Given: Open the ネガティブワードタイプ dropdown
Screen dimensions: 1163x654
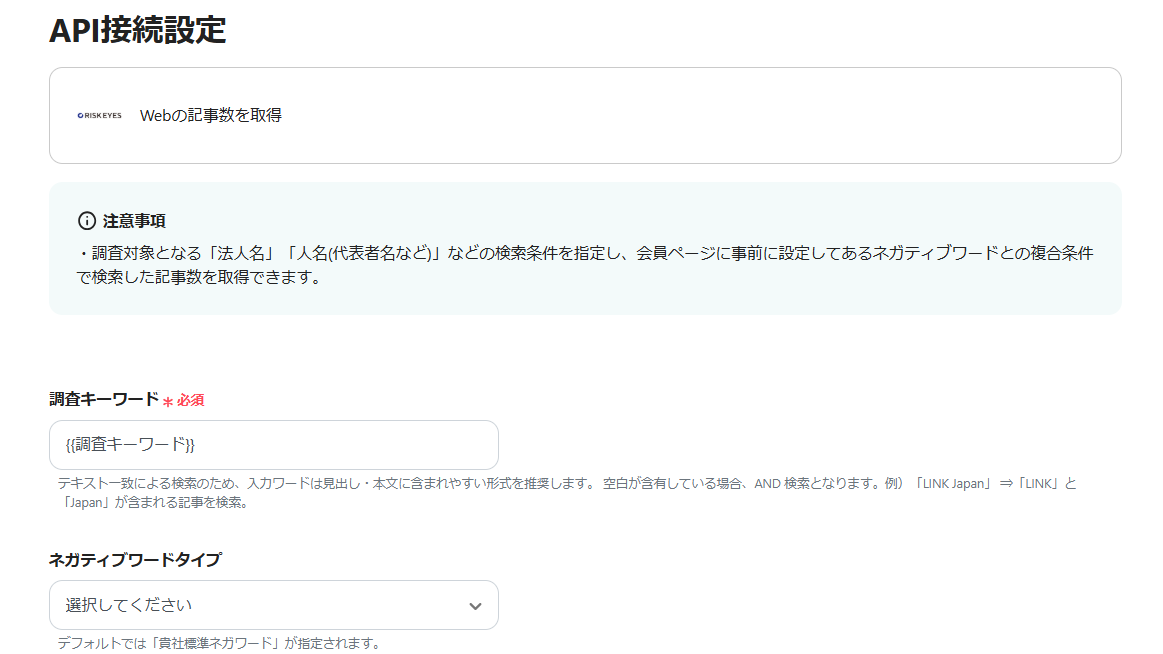Looking at the screenshot, I should coord(274,605).
